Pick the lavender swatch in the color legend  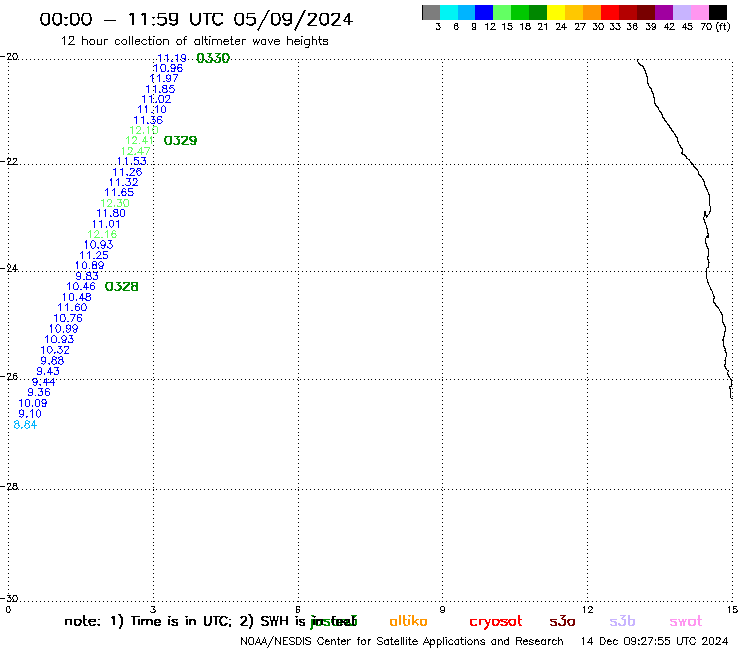click(681, 12)
